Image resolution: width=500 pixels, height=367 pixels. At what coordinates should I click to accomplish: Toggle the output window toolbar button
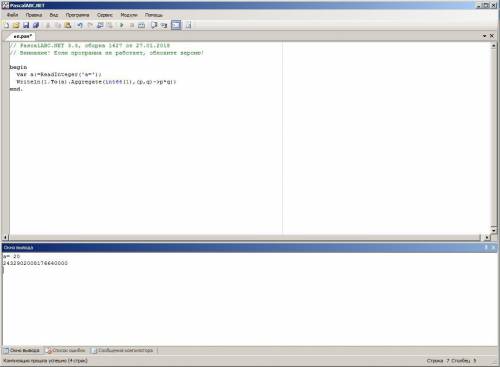tap(176, 25)
